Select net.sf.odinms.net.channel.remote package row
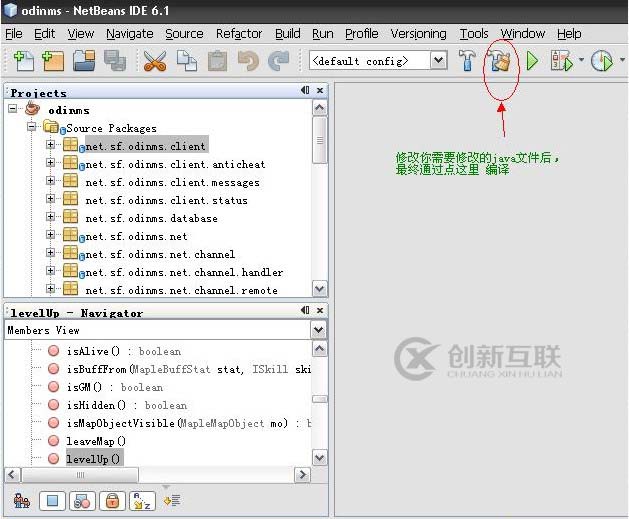Screen dimensions: 629x519 pos(181,290)
